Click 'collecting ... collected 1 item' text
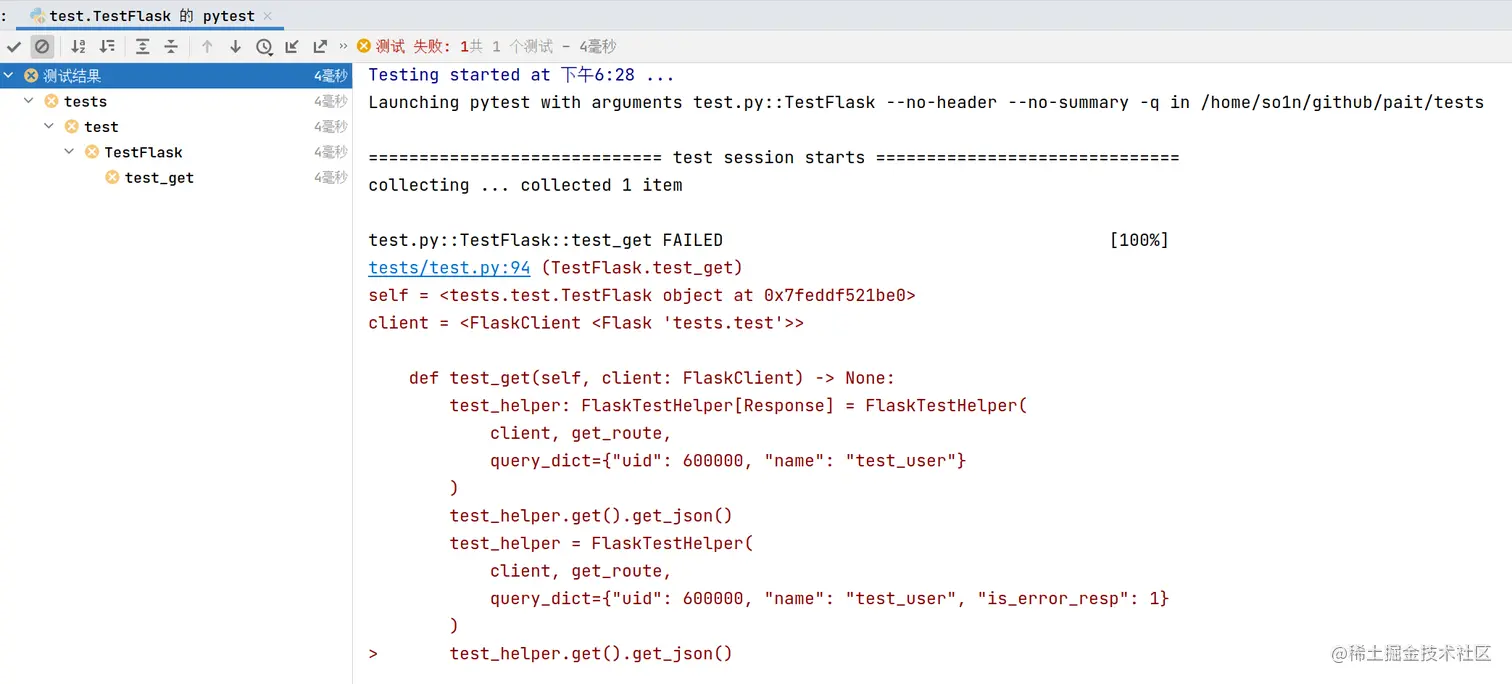Viewport: 1512px width, 684px height. [525, 185]
